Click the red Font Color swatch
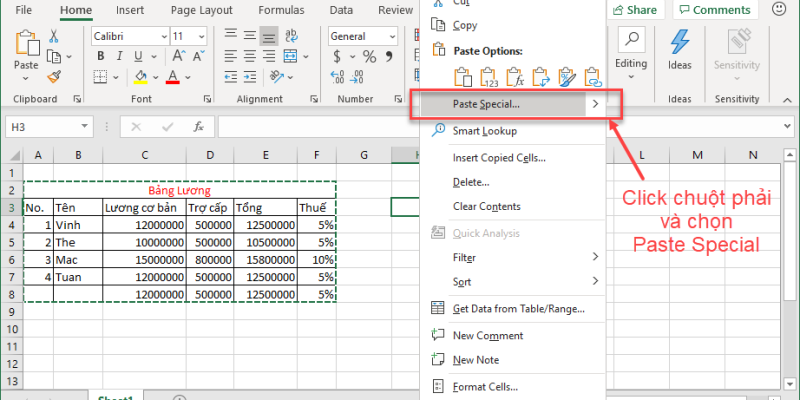Viewport: 800px width, 400px height. [x=174, y=77]
